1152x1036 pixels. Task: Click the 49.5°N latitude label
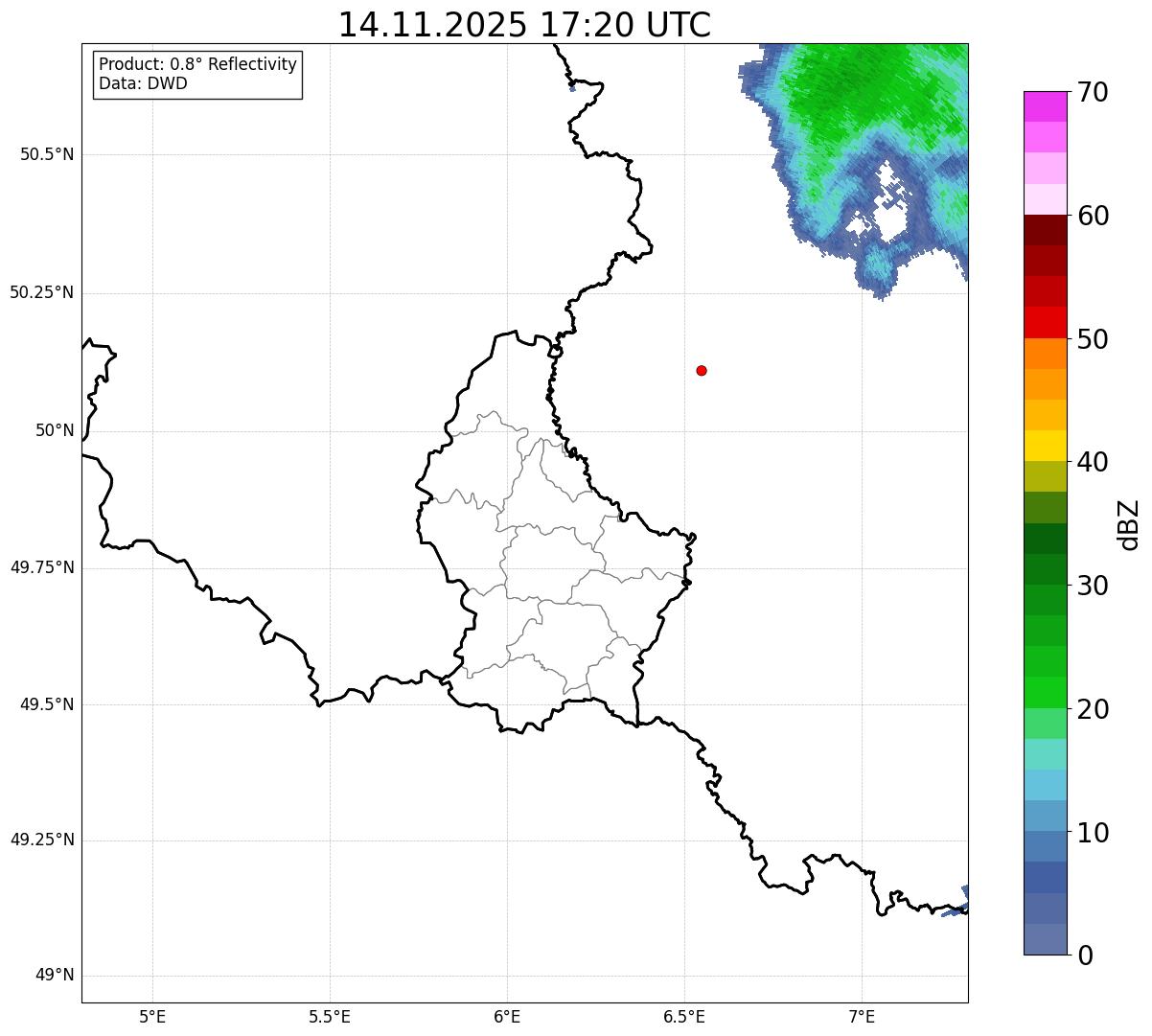coord(47,704)
